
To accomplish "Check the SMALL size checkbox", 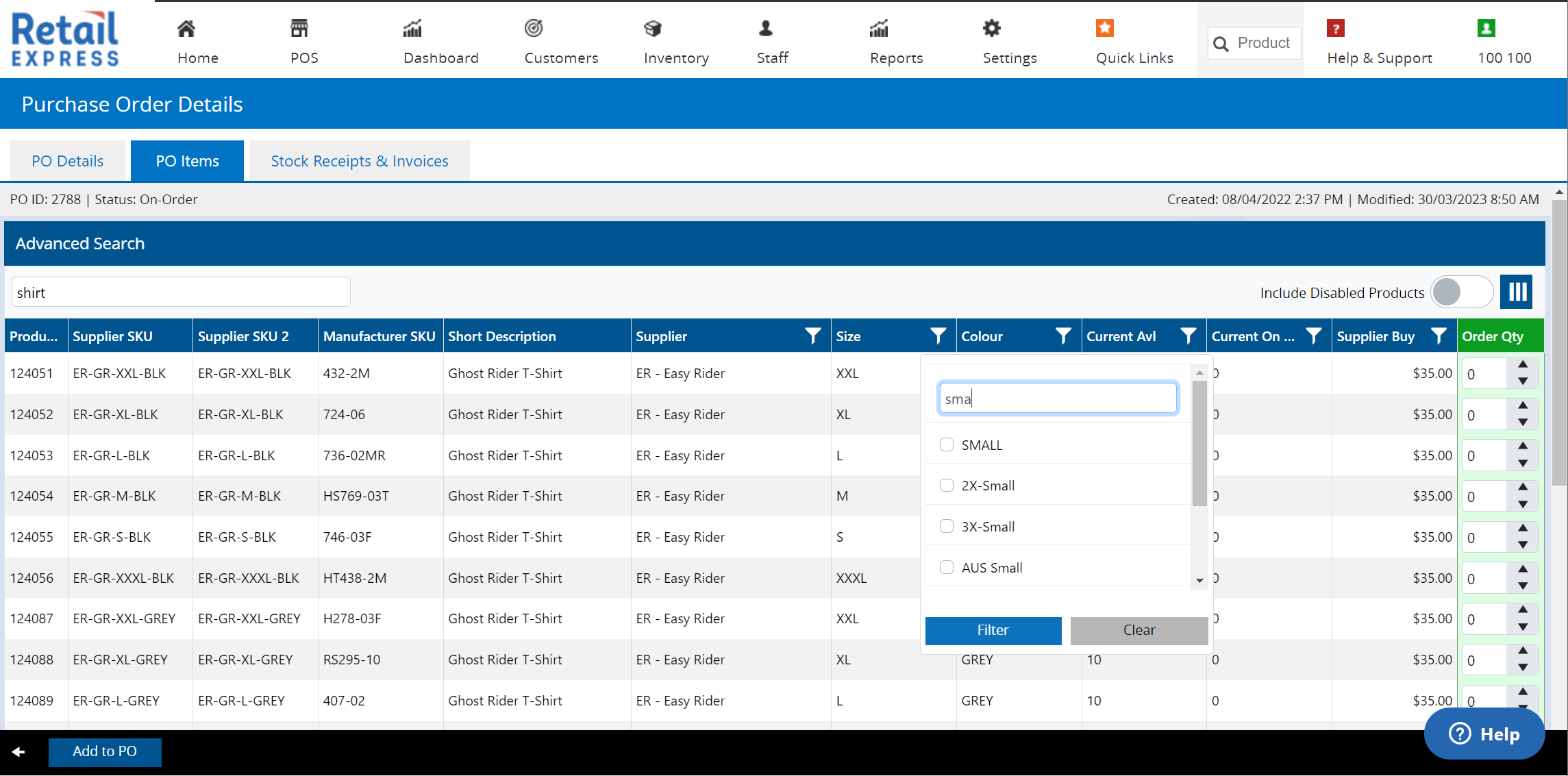I will point(947,445).
